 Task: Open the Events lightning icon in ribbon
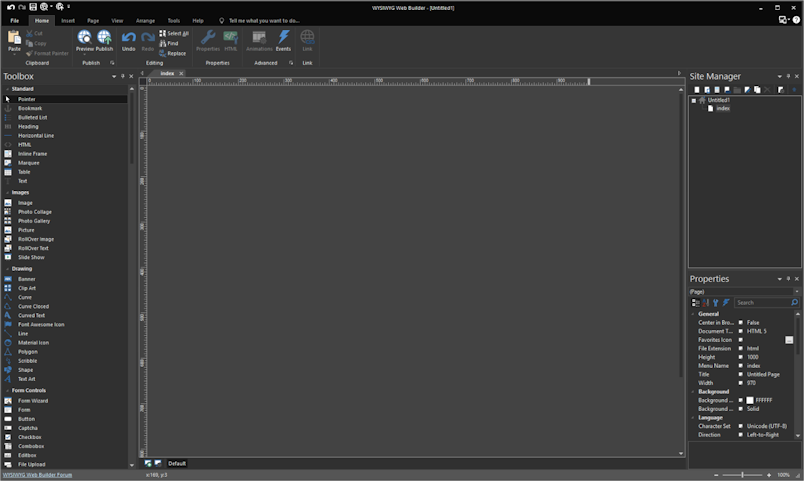point(284,37)
